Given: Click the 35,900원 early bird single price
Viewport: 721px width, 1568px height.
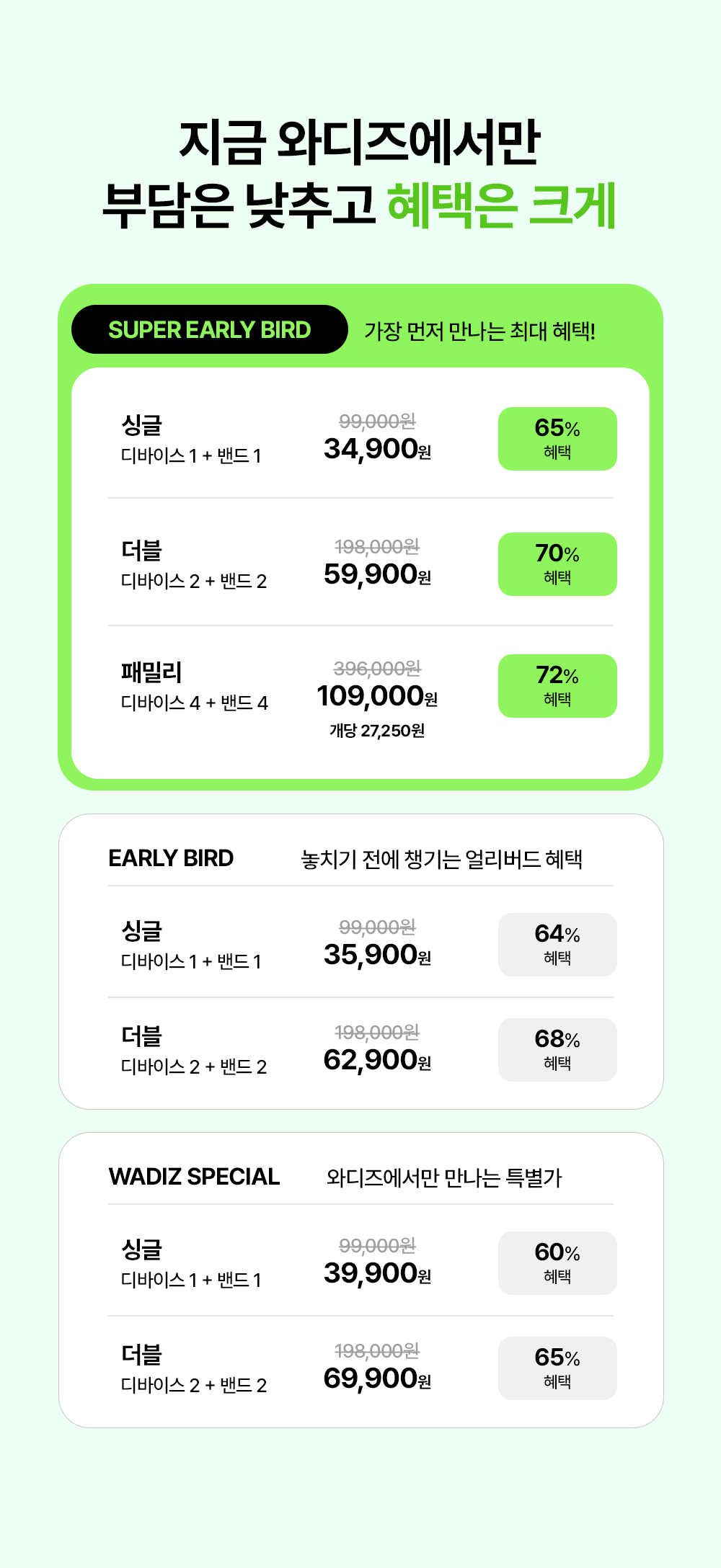Looking at the screenshot, I should pos(378,955).
